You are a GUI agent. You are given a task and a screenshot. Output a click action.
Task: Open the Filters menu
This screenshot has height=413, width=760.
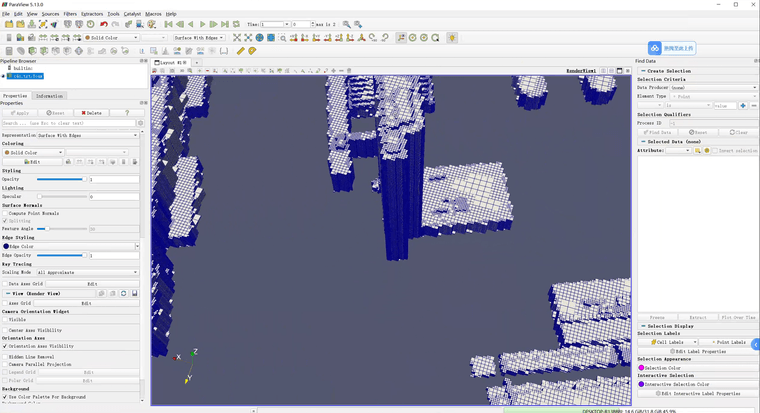(x=70, y=14)
